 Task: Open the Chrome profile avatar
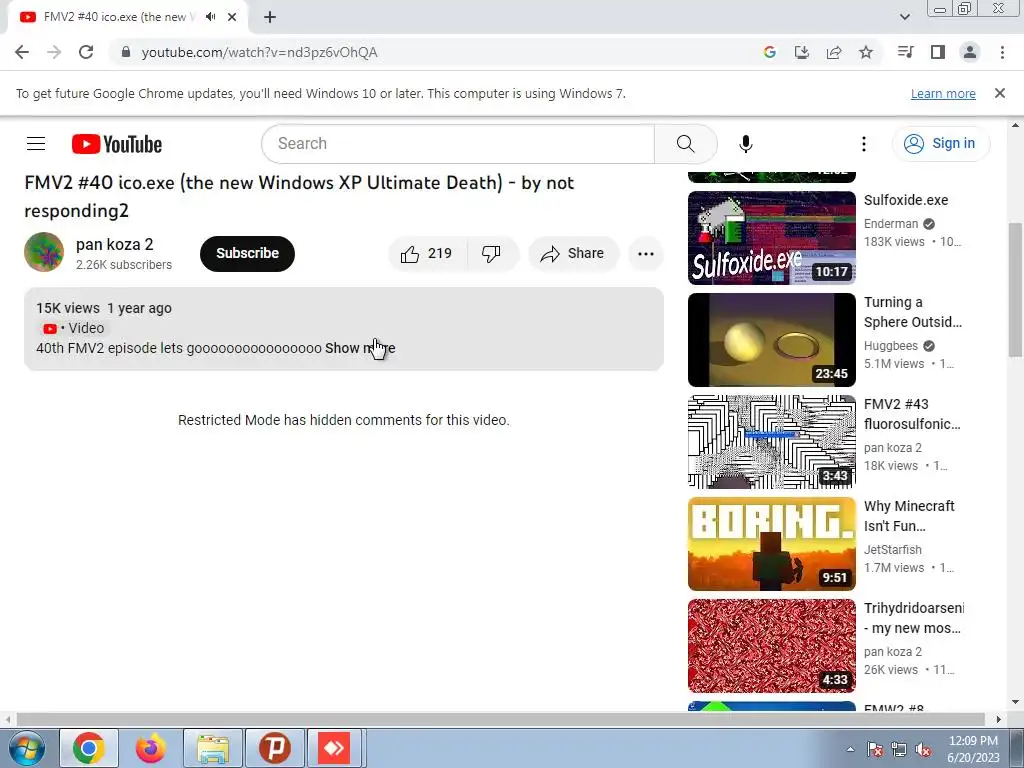(x=970, y=52)
